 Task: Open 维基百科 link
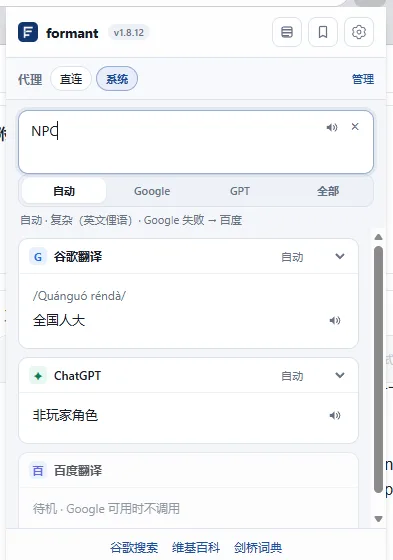(196, 548)
